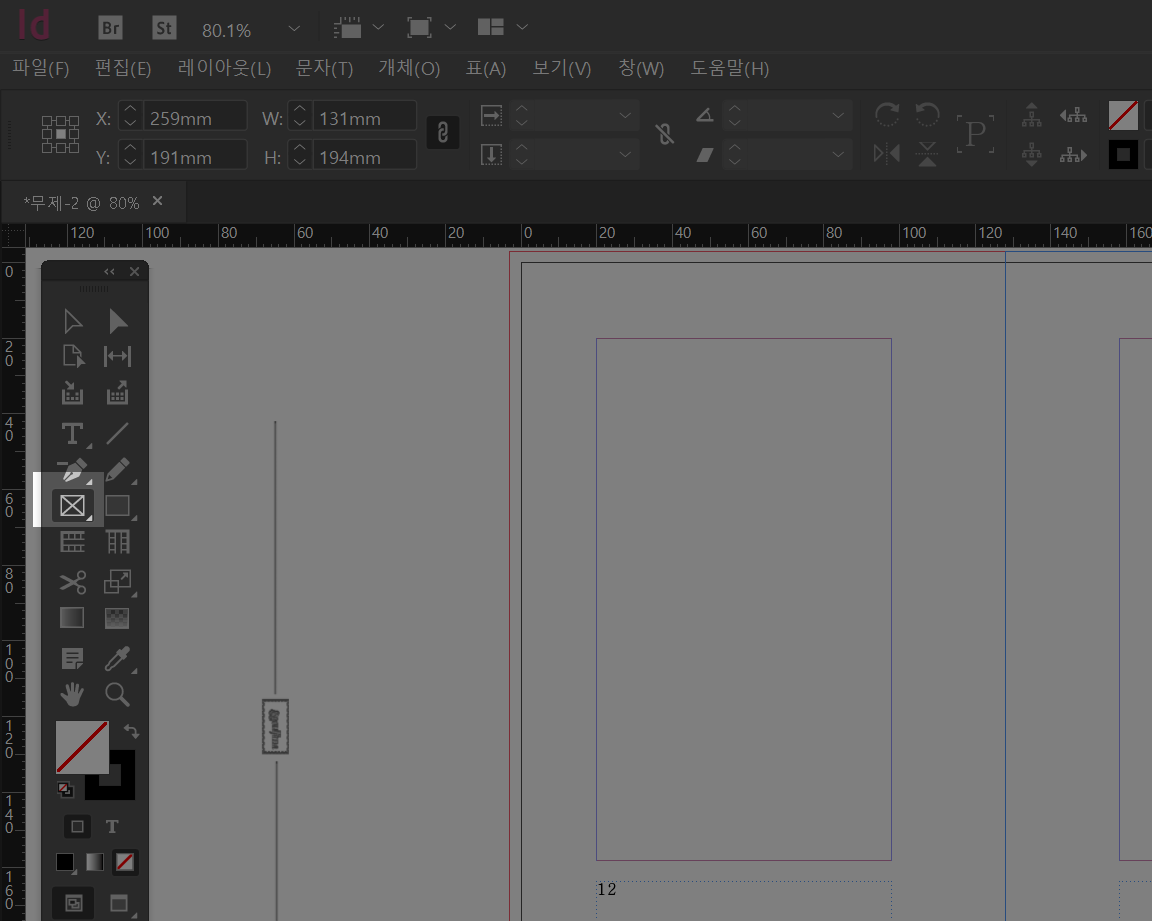1152x921 pixels.
Task: Reset default fill and stroke
Action: click(x=65, y=790)
